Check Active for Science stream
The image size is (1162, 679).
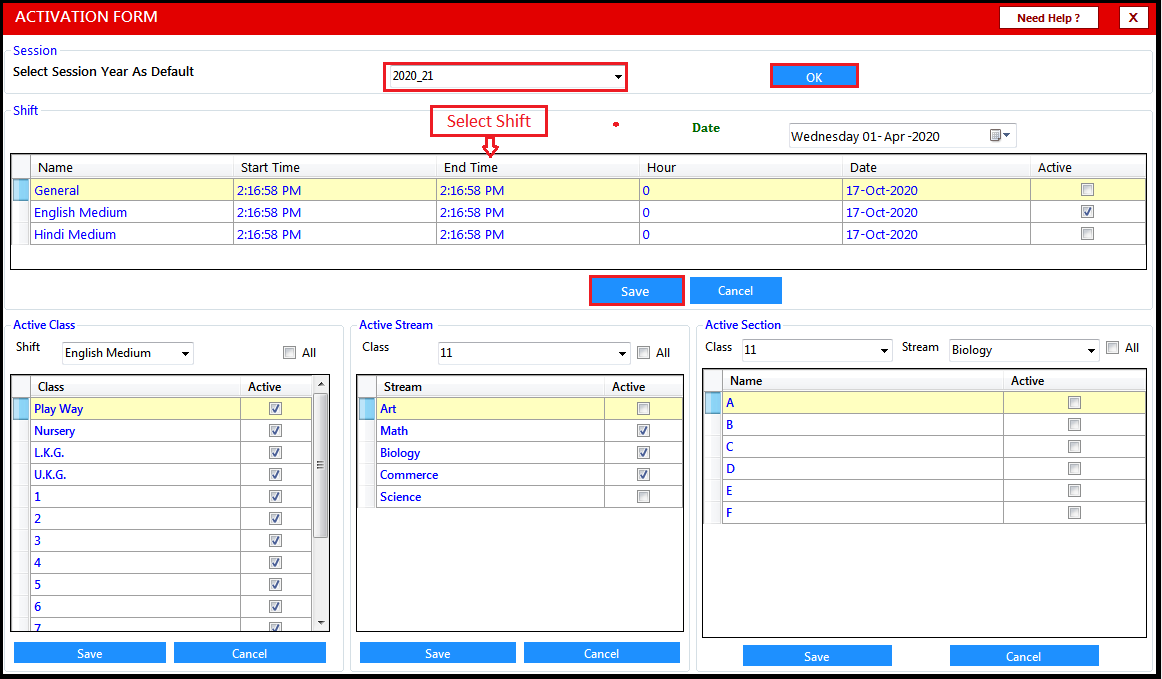643,497
